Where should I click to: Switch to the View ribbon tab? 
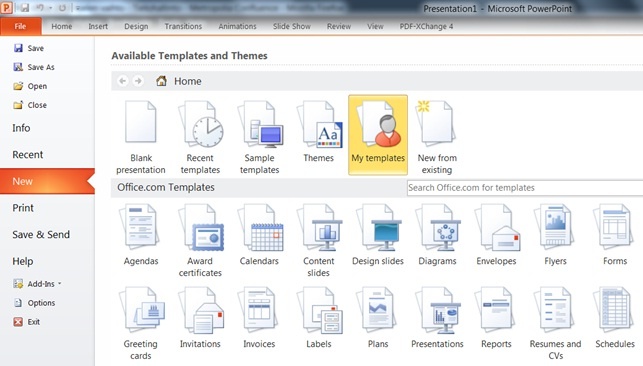pyautogui.click(x=375, y=26)
